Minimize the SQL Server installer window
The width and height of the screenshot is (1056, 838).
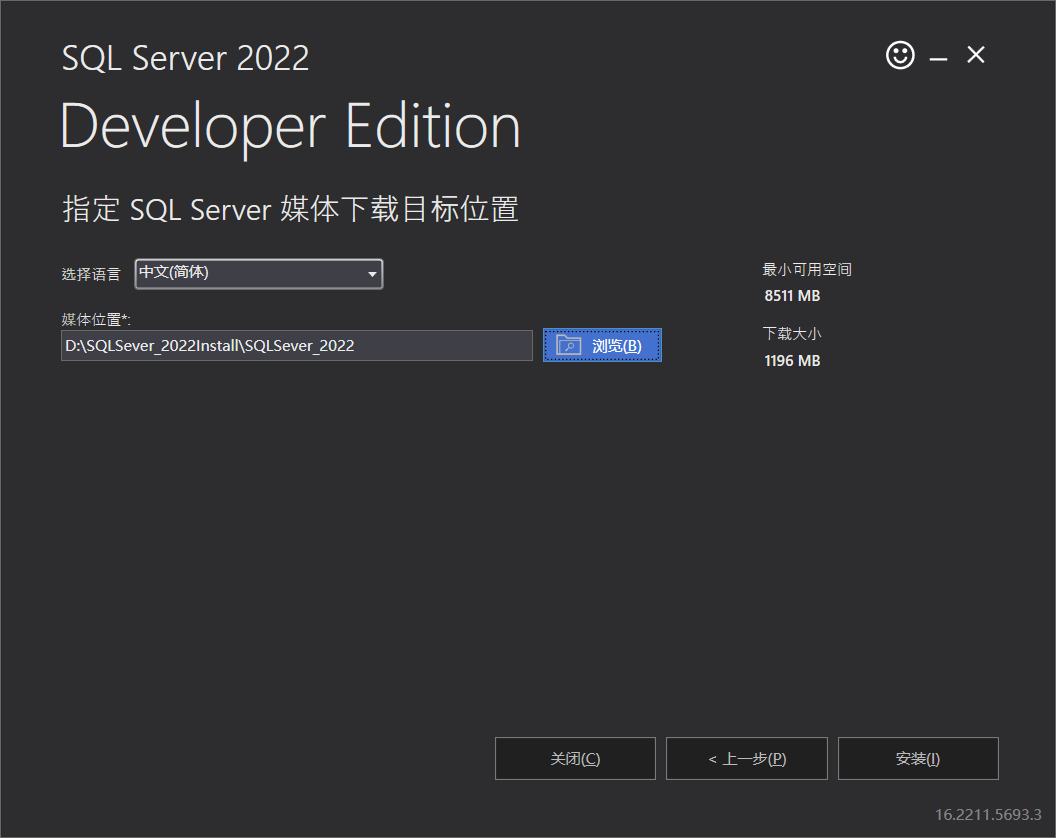(x=938, y=58)
